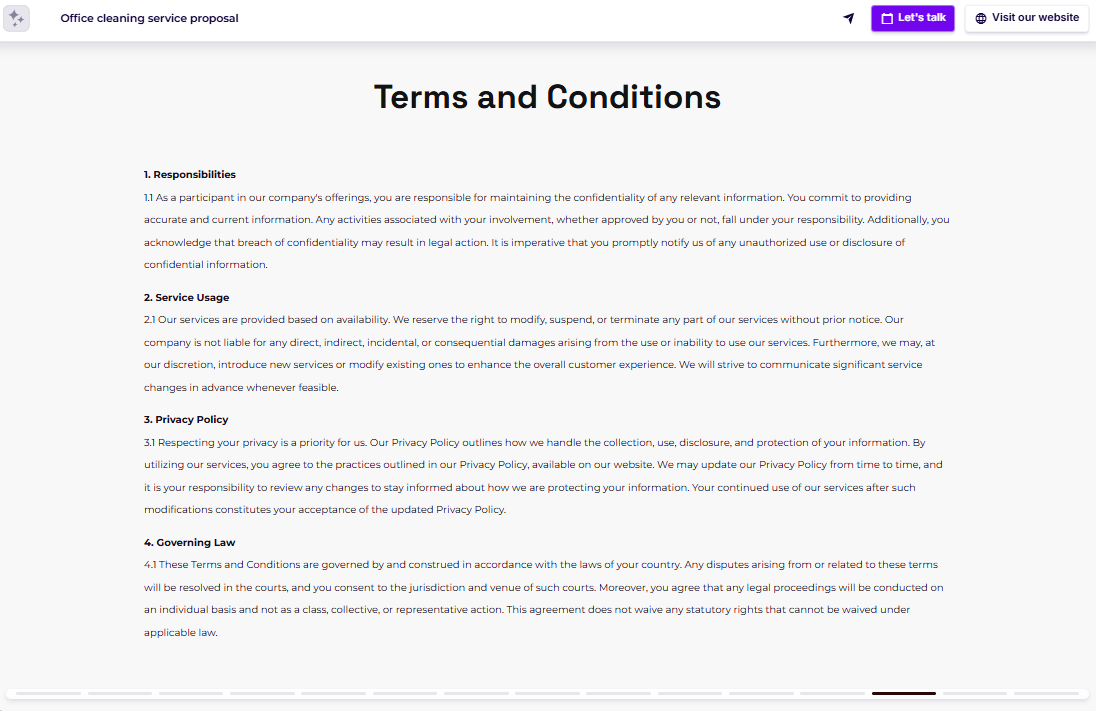Jump to the last page segment at bottom
This screenshot has height=711, width=1096.
click(1046, 692)
